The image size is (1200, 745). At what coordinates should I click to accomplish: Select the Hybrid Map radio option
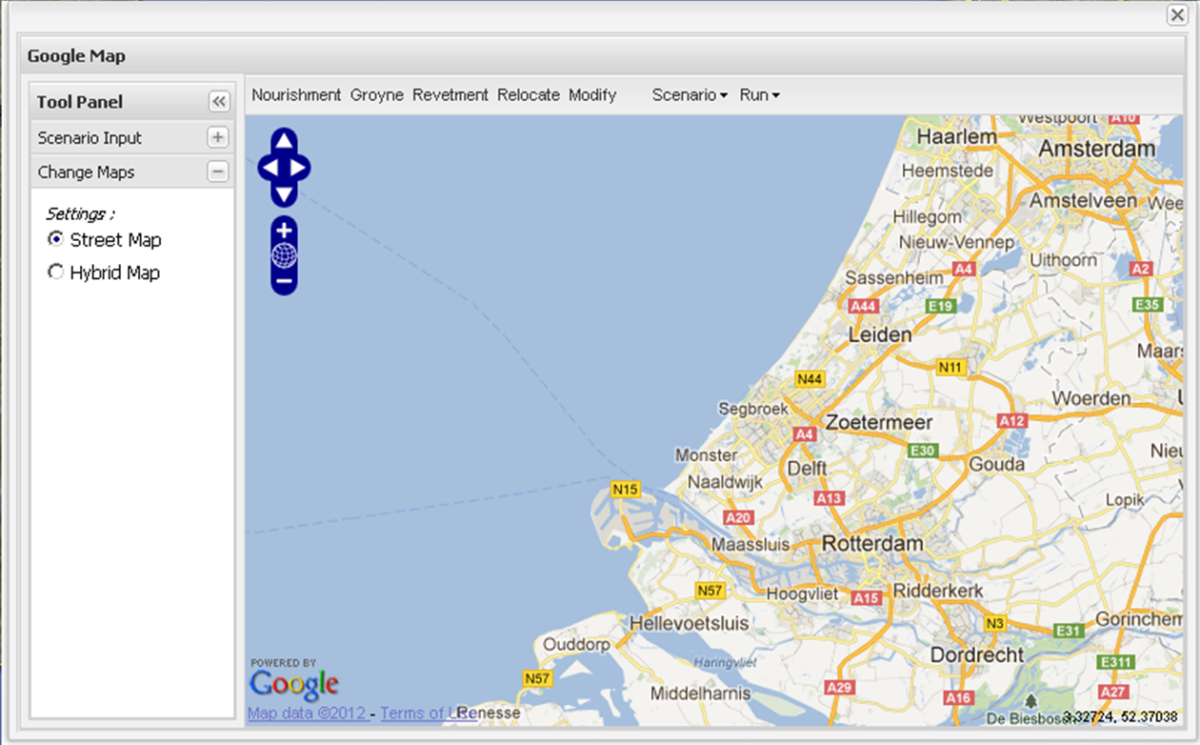coord(56,272)
